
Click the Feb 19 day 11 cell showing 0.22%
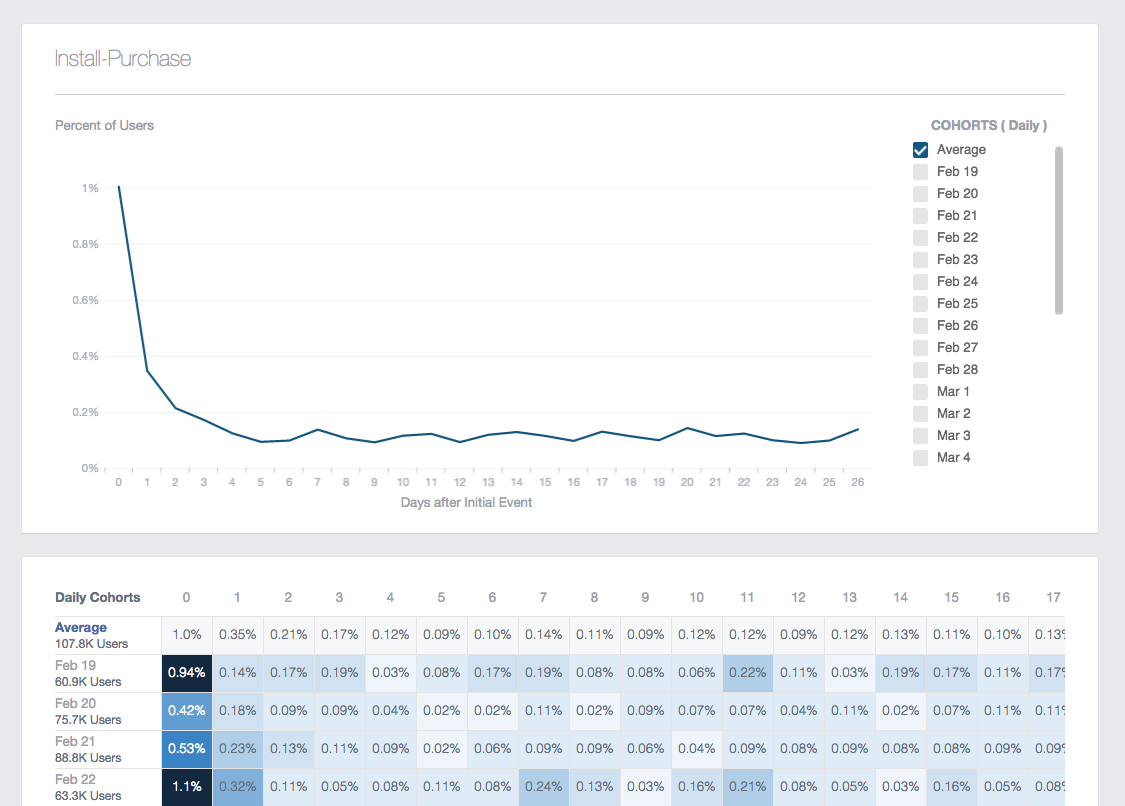747,673
